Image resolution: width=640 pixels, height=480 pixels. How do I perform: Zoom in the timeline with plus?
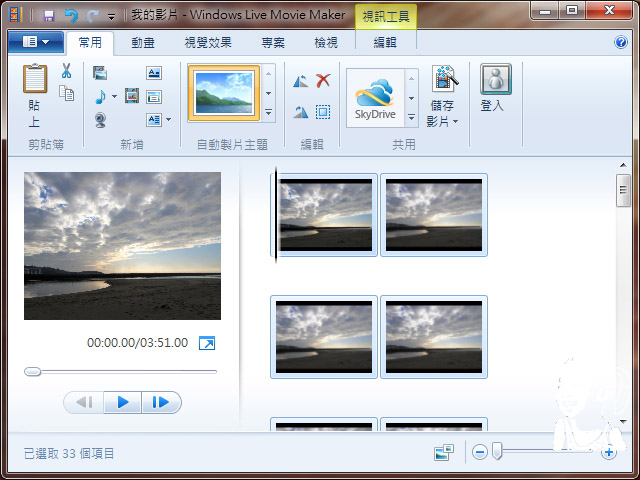[609, 452]
